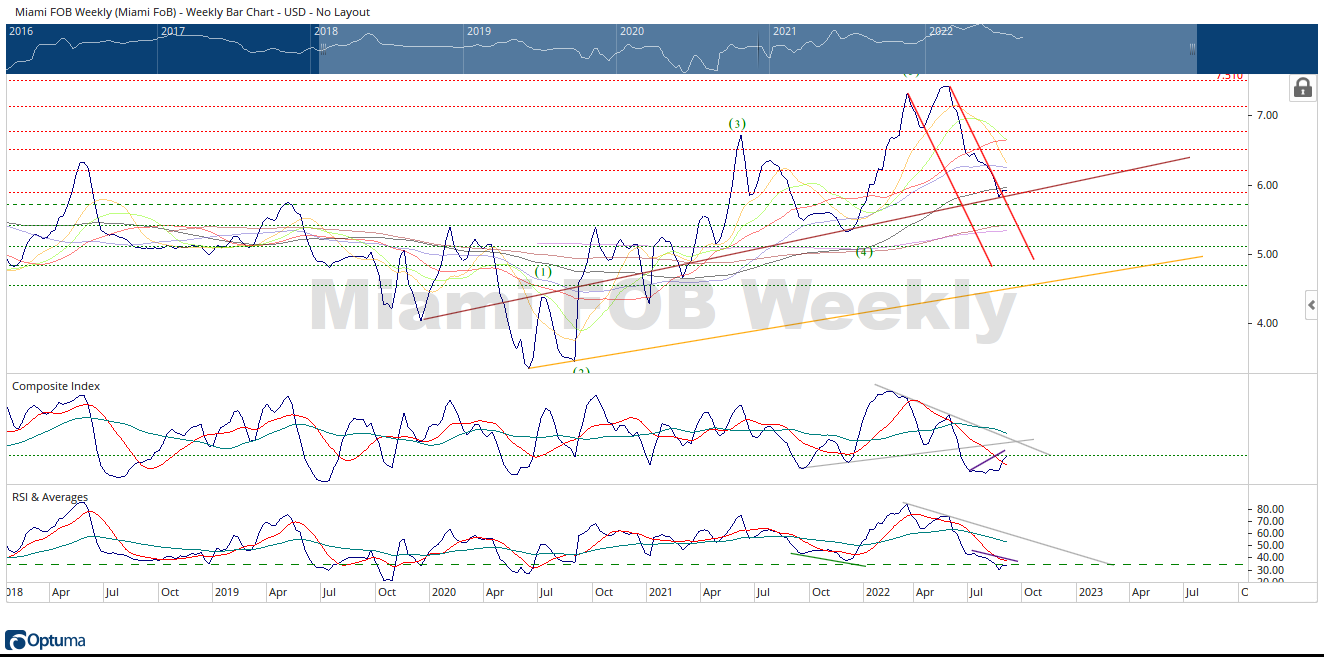The width and height of the screenshot is (1324, 657).
Task: Jump to 2017 in the overview strip
Action: (173, 31)
